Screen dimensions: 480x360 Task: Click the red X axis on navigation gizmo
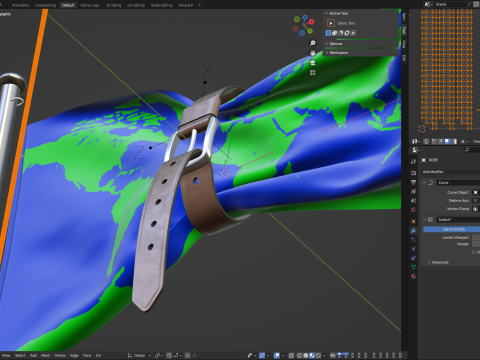coord(311,22)
